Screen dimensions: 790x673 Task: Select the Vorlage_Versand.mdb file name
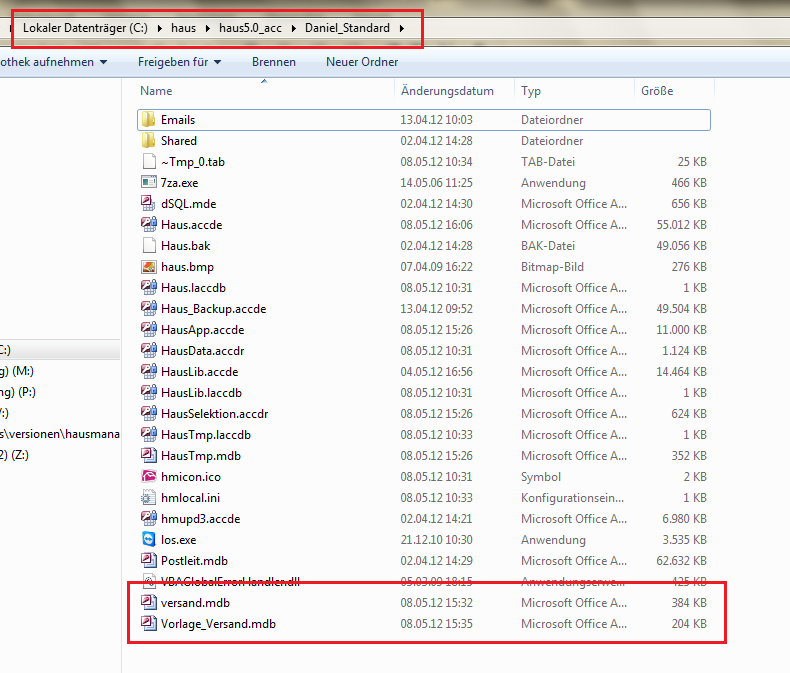218,624
